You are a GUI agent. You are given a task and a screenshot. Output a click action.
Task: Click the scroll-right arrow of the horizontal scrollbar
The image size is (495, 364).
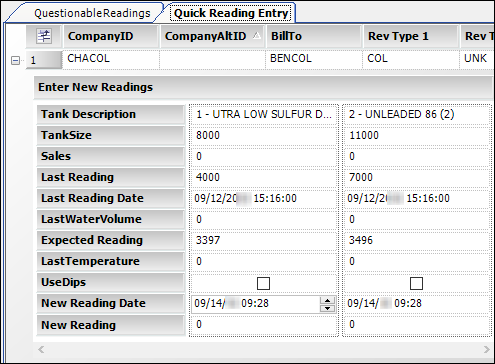click(487, 350)
